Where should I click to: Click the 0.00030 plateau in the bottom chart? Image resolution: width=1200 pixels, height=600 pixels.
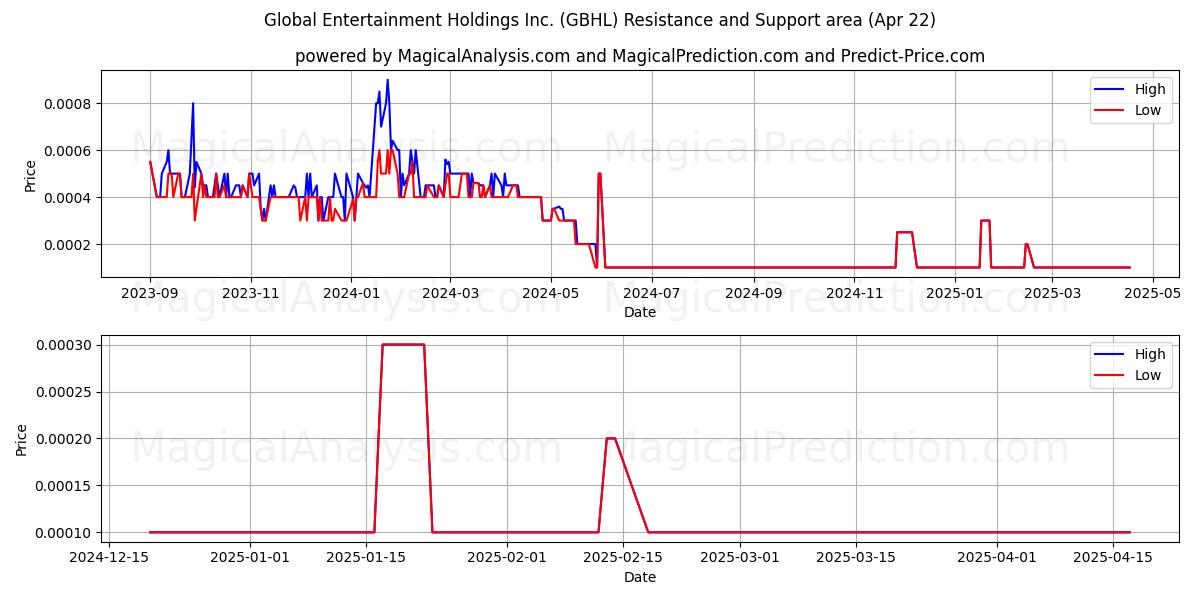(x=403, y=344)
